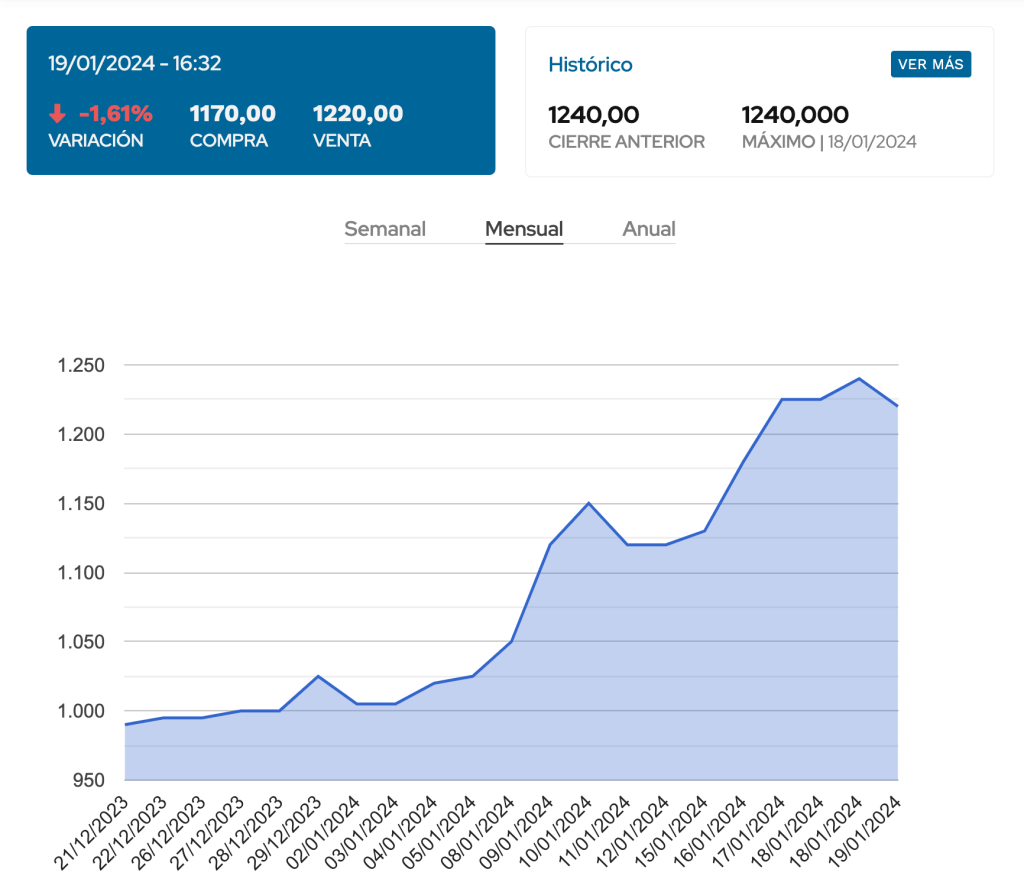Select the 1220,00 VENTA price

(358, 114)
